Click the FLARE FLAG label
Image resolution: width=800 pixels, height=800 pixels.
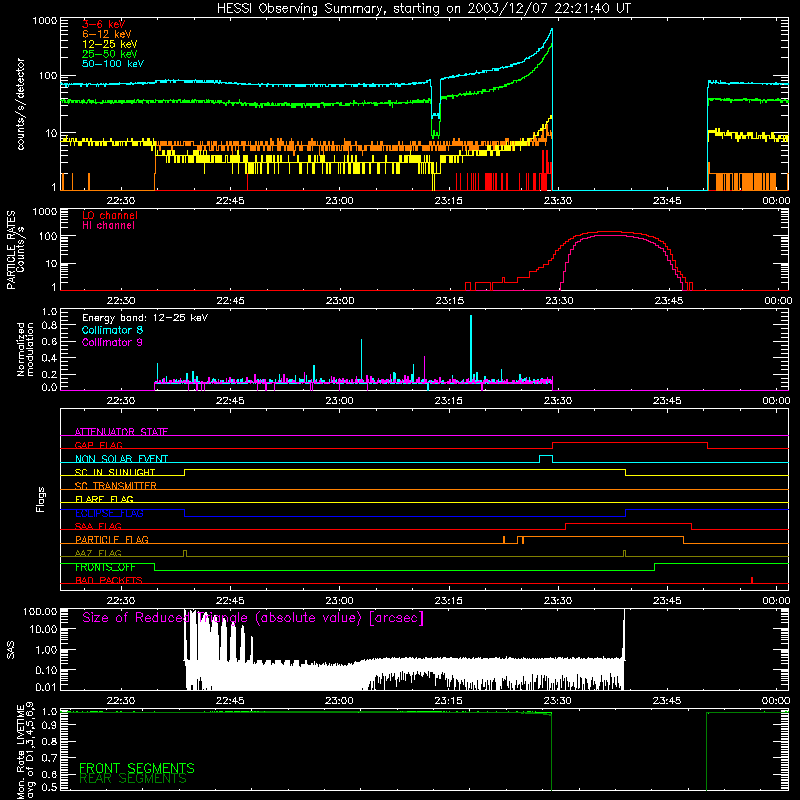click(x=104, y=499)
